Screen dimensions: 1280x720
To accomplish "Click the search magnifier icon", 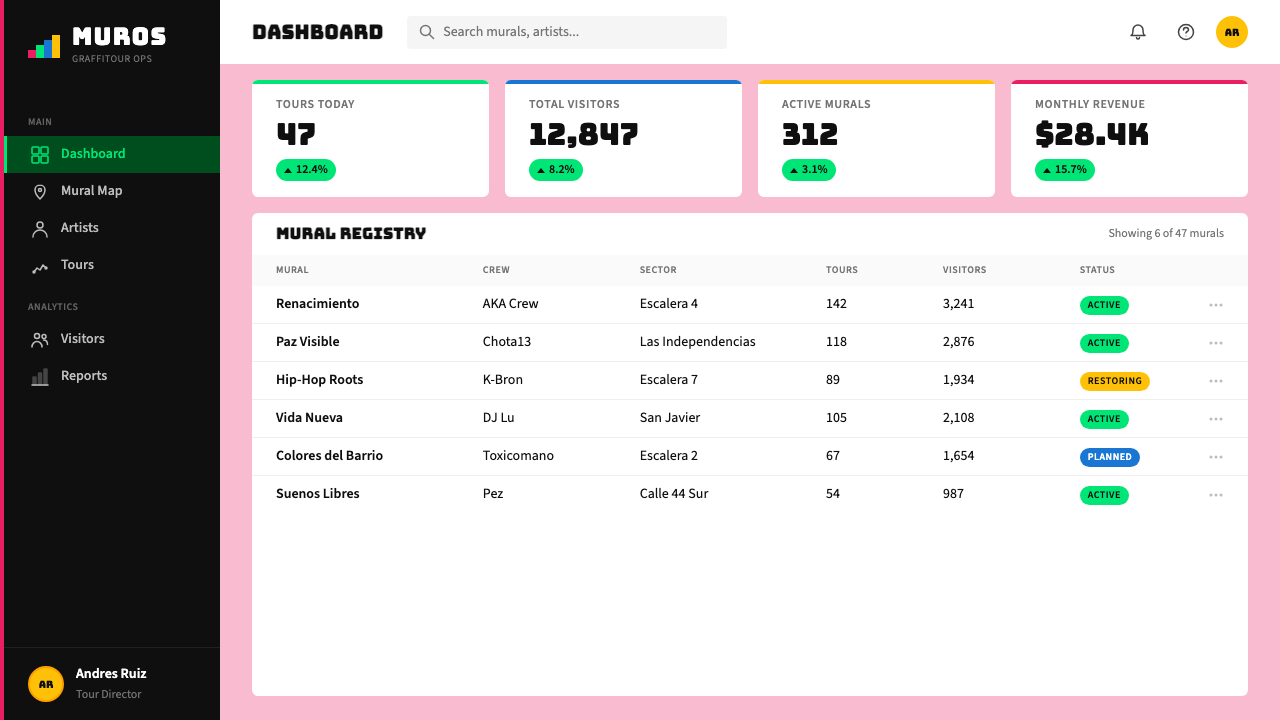I will tap(427, 32).
